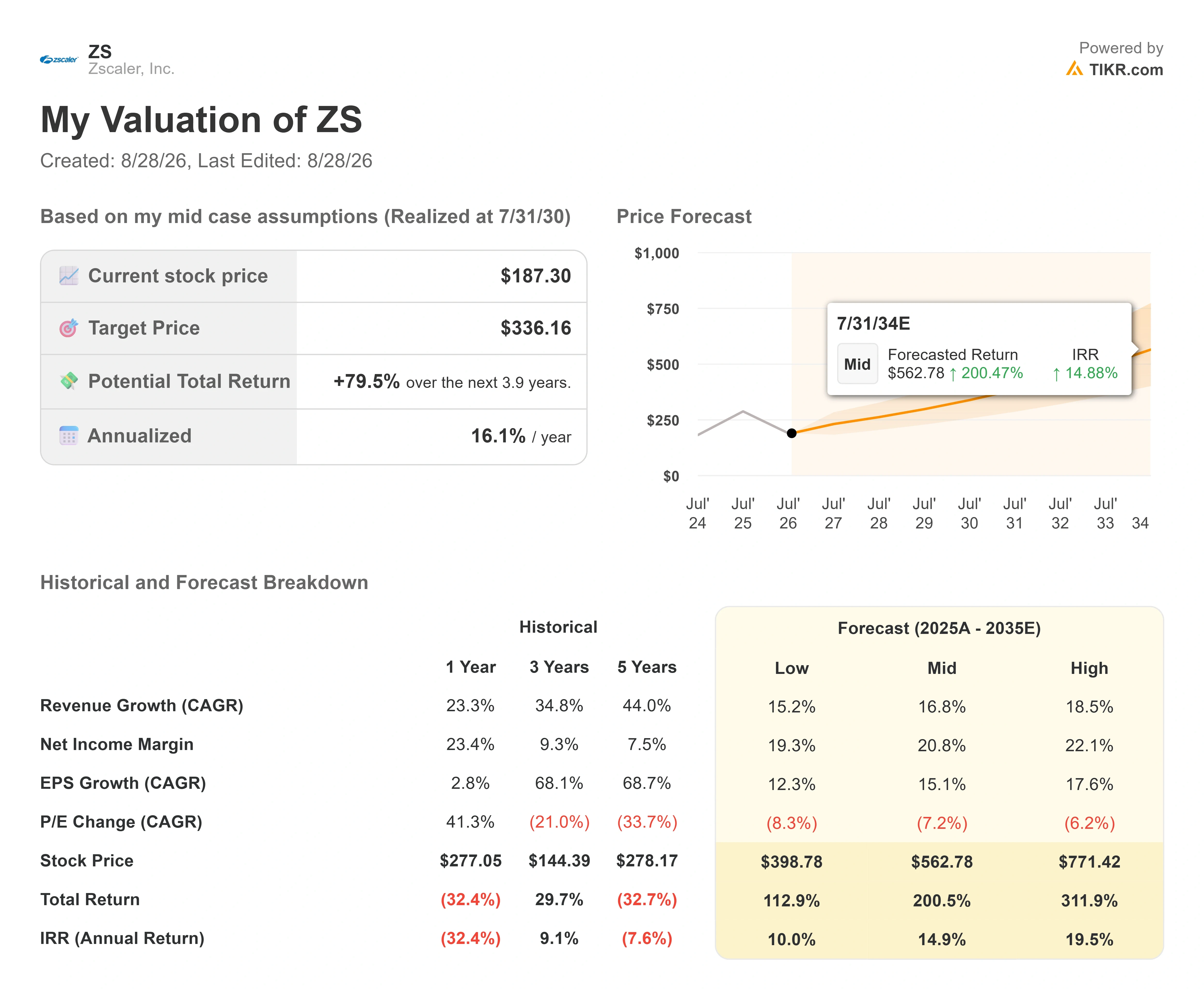Viewport: 1204px width, 990px height.
Task: Click the TIKR.com logo icon
Action: click(x=1074, y=69)
